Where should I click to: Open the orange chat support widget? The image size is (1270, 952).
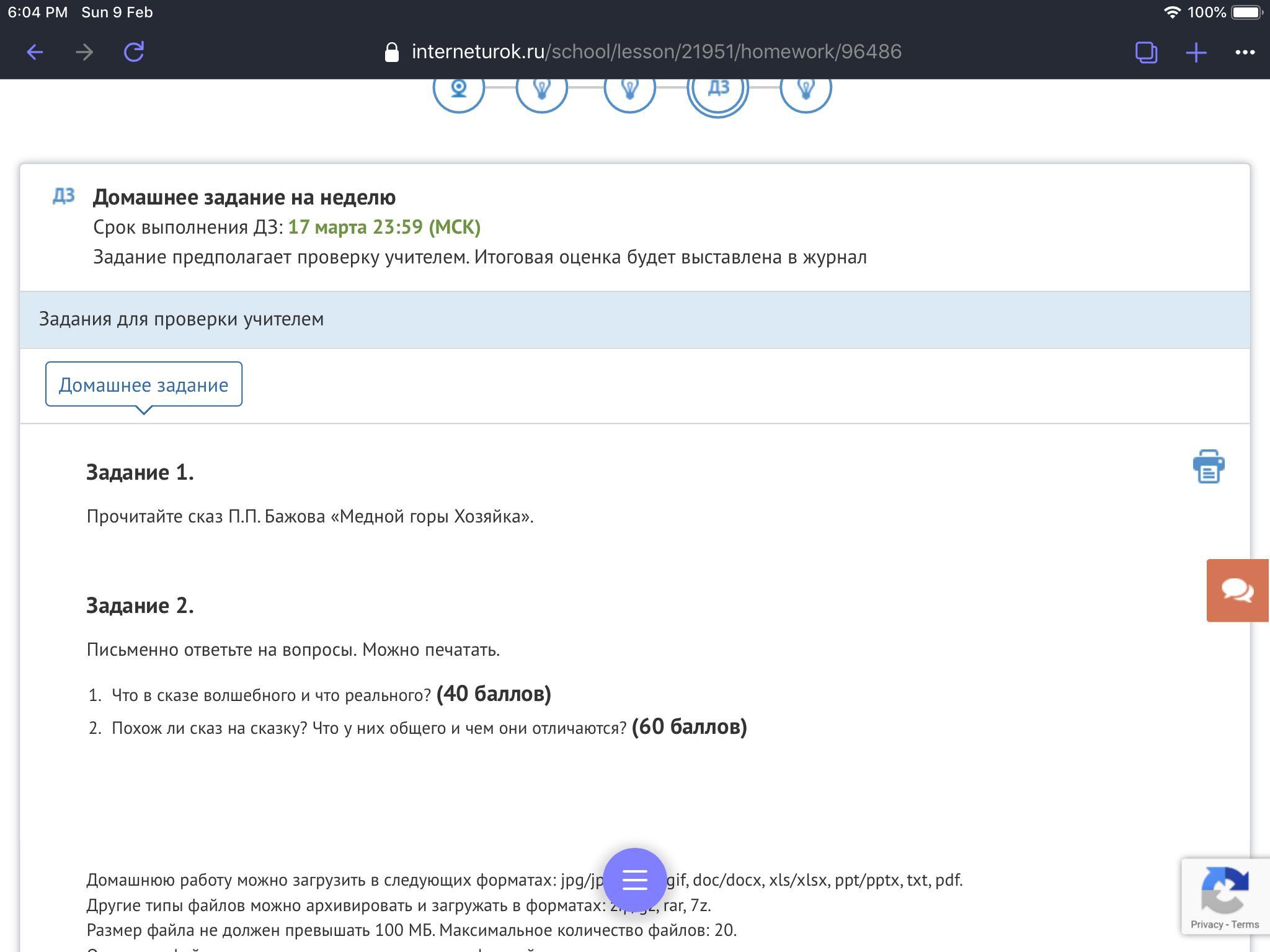click(x=1237, y=590)
